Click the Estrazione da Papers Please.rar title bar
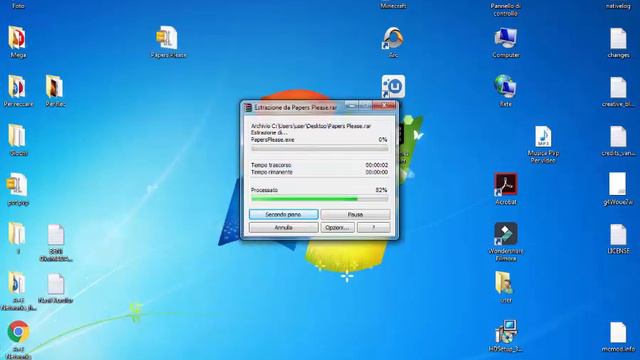640x360 pixels. (296, 108)
